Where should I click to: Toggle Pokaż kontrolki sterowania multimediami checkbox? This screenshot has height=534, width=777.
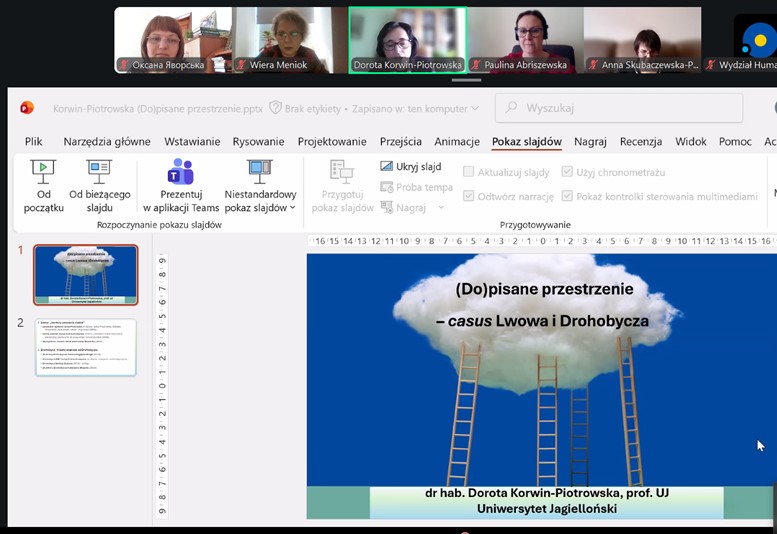coord(568,196)
